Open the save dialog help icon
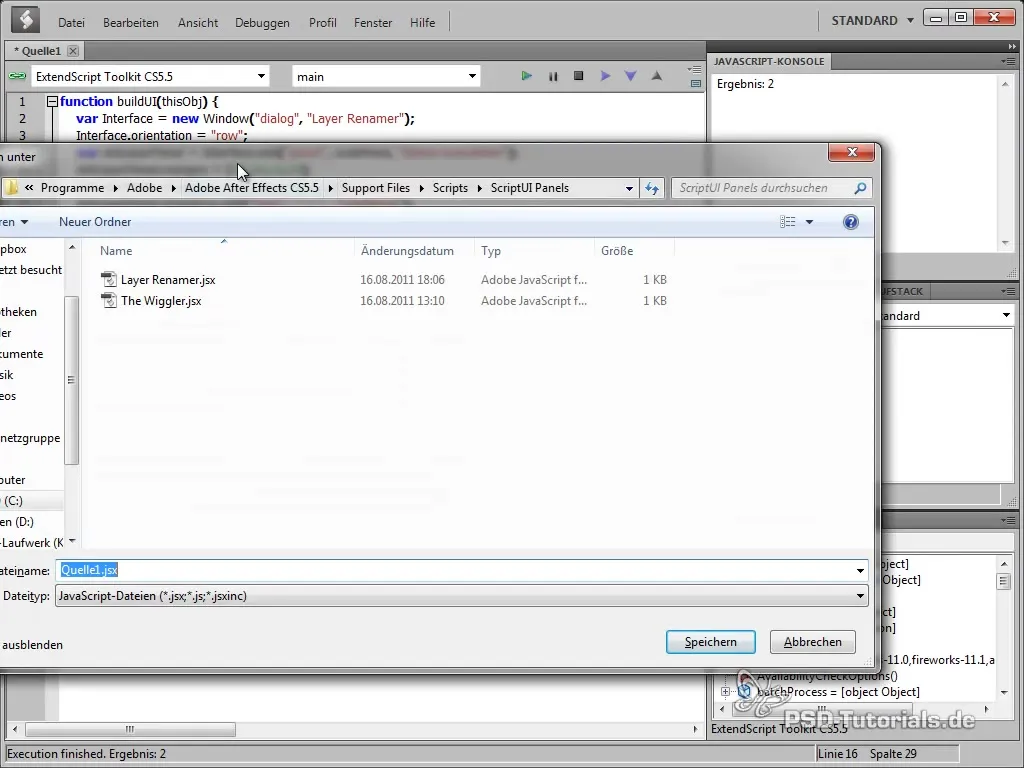Viewport: 1024px width, 768px height. 850,222
